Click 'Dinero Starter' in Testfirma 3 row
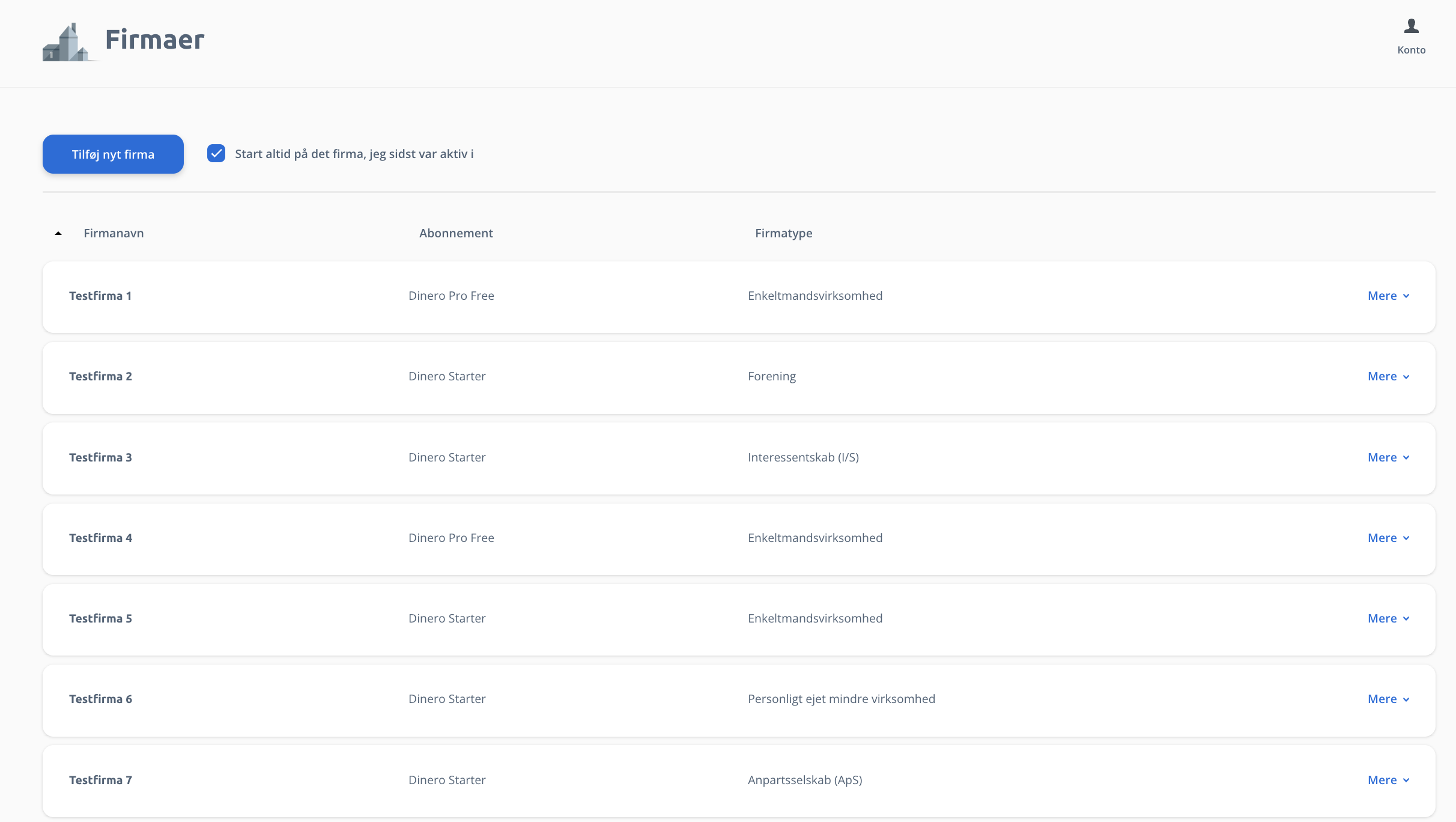 point(447,457)
